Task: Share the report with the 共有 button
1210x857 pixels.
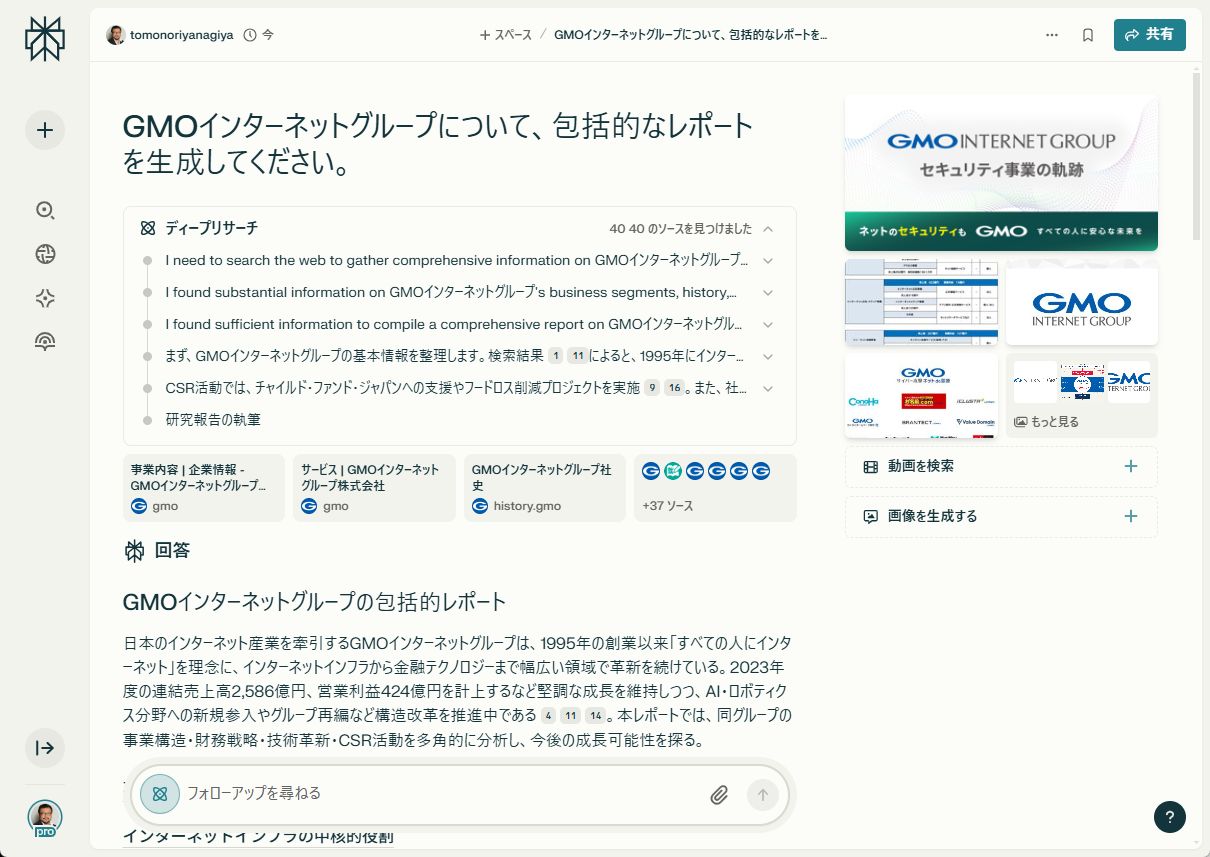Action: (x=1149, y=33)
